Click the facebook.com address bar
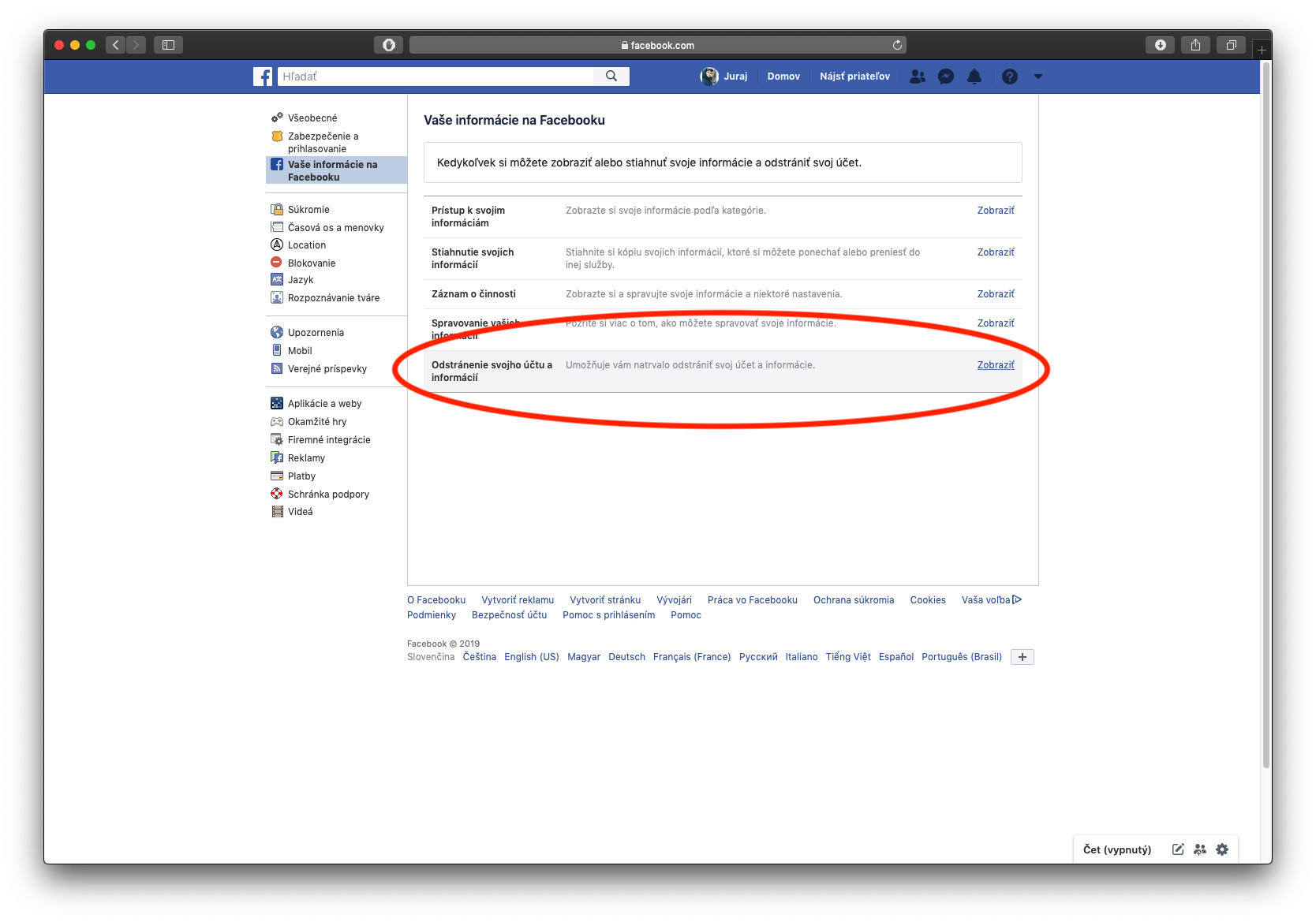1316x922 pixels. pyautogui.click(x=657, y=45)
